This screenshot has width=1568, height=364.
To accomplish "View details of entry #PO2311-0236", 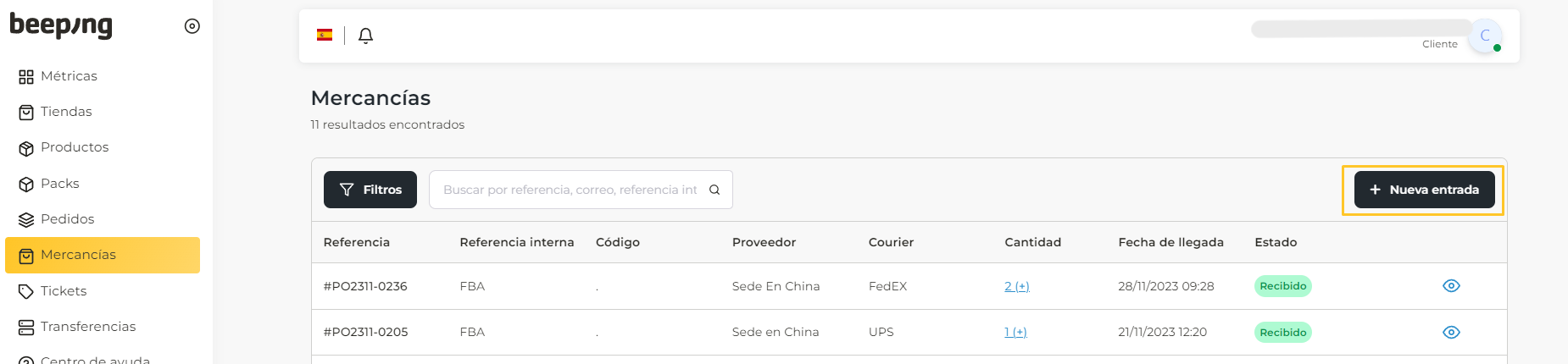I will (1451, 286).
